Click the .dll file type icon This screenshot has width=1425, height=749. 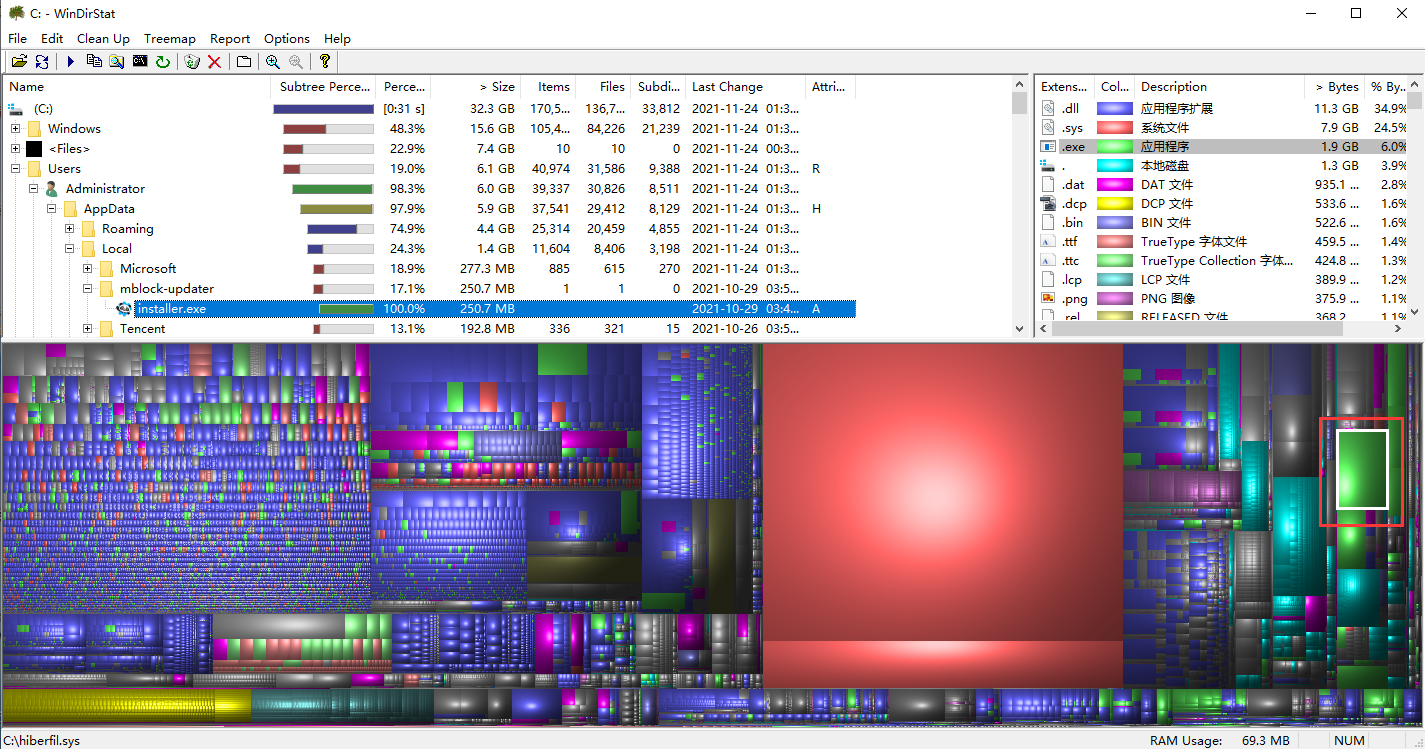pyautogui.click(x=1048, y=108)
